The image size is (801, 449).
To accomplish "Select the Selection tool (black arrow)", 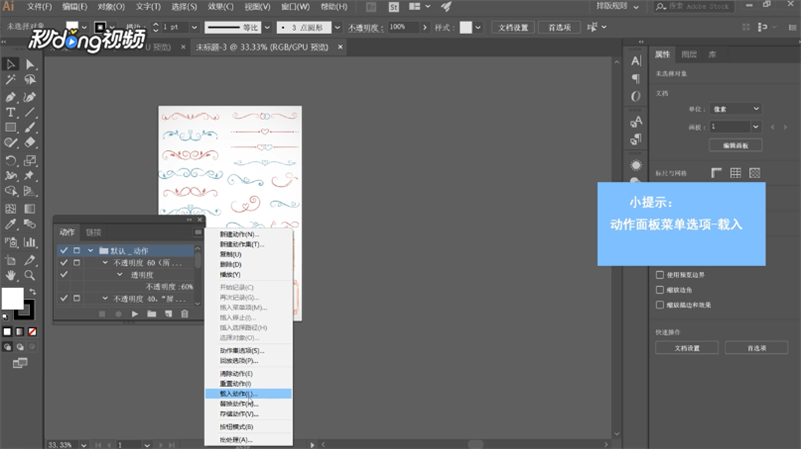I will [x=11, y=64].
